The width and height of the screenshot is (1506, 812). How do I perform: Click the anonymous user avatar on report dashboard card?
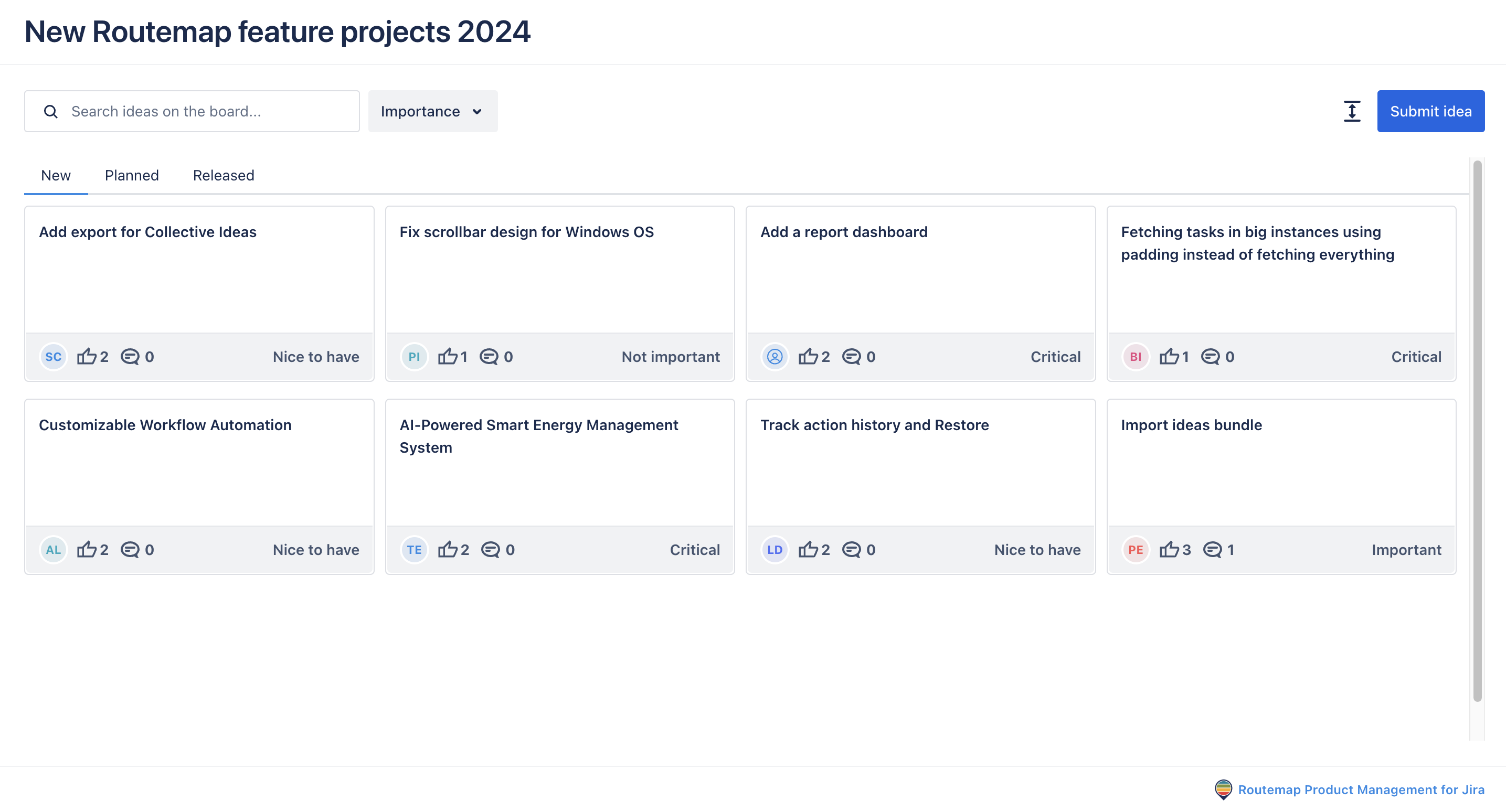pyautogui.click(x=775, y=357)
